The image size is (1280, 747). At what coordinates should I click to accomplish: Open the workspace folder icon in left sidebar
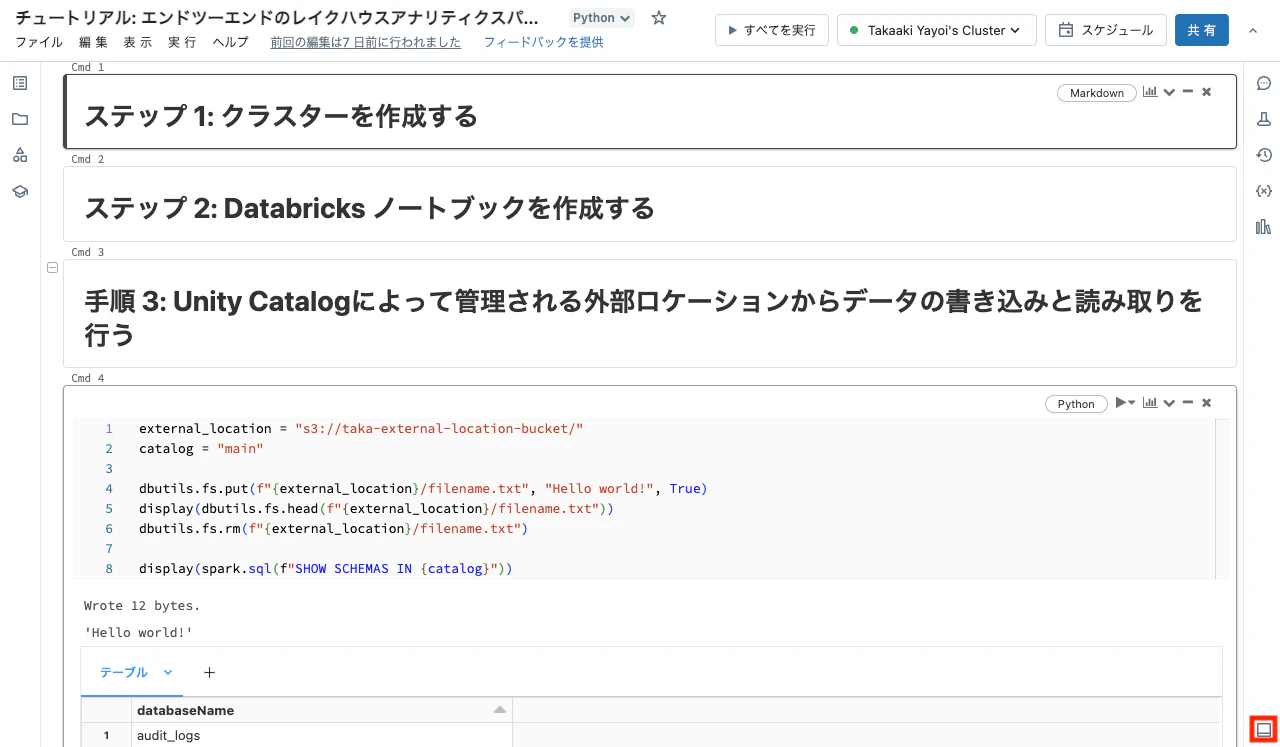click(x=20, y=119)
